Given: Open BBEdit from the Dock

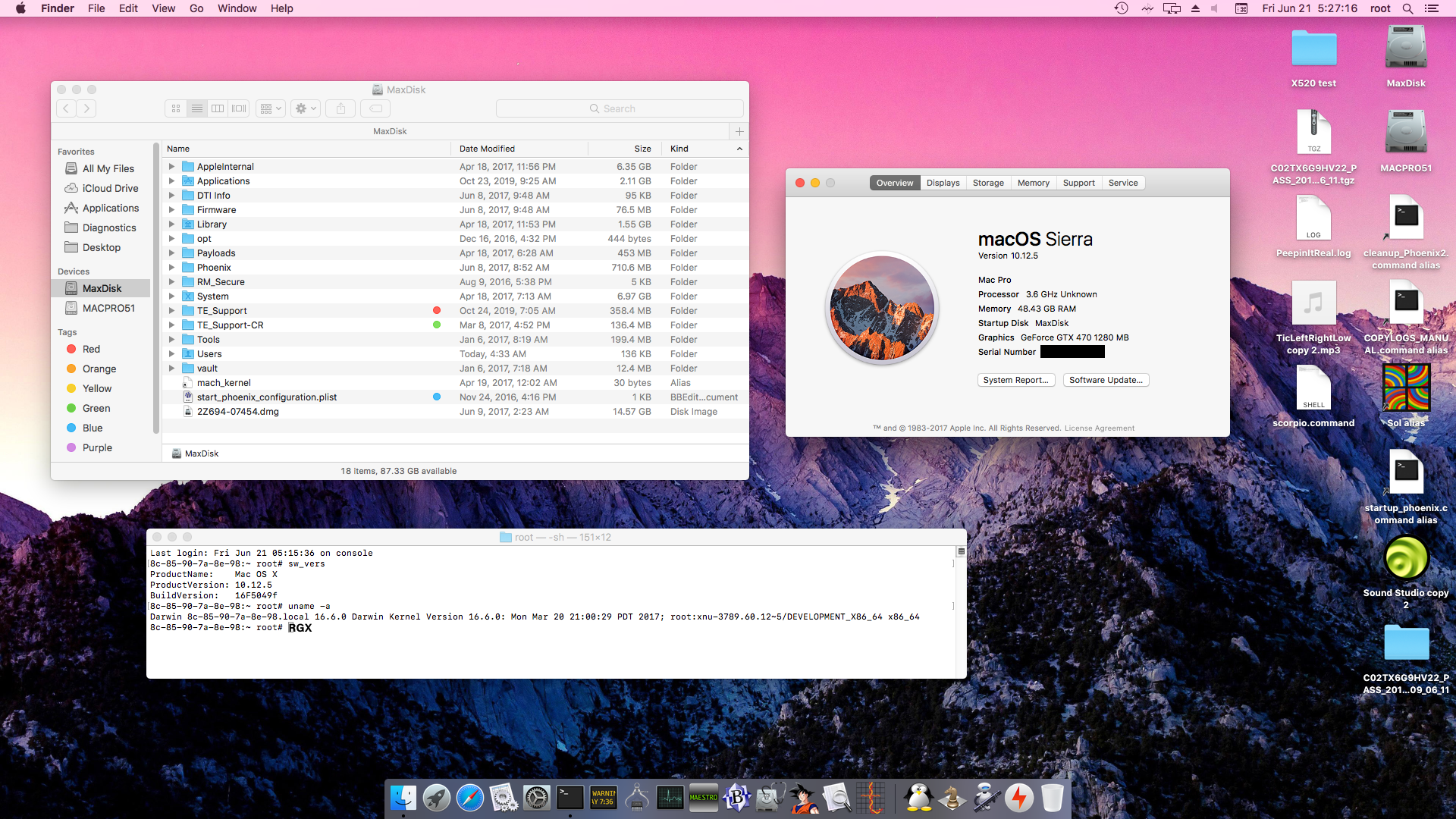Looking at the screenshot, I should [737, 798].
